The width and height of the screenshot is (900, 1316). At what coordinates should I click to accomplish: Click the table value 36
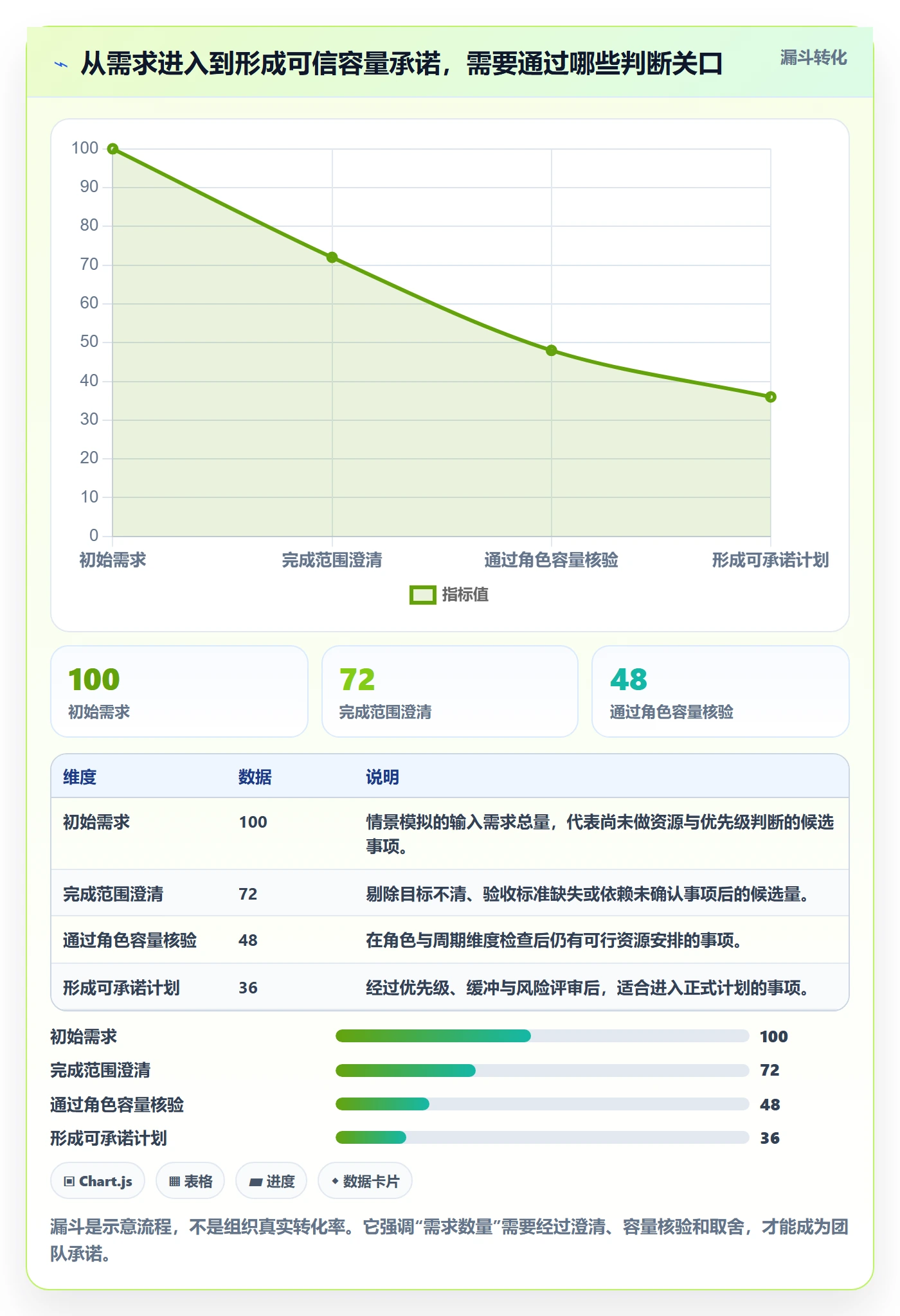[x=248, y=988]
